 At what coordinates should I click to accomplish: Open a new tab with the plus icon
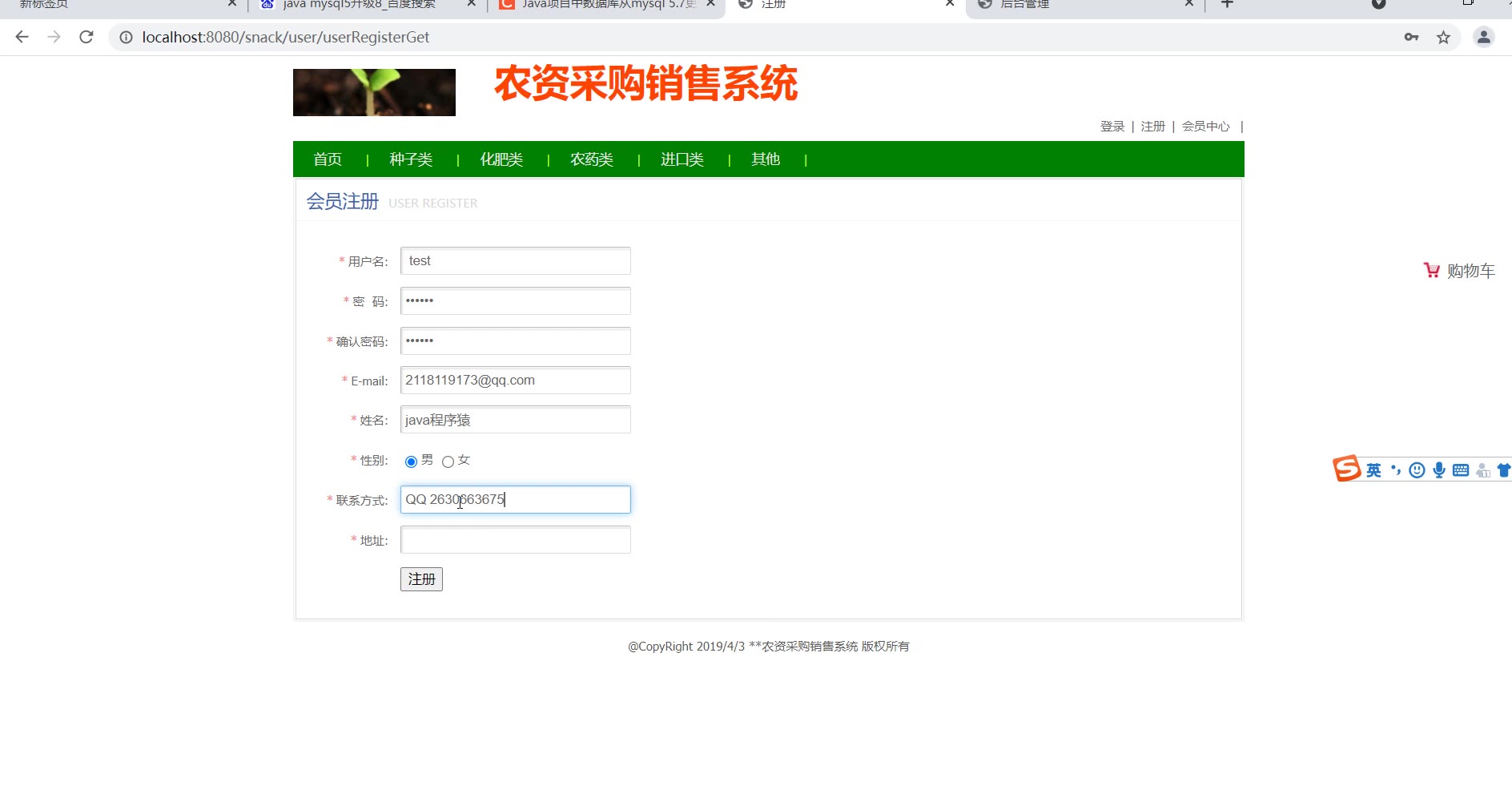pos(1227,4)
